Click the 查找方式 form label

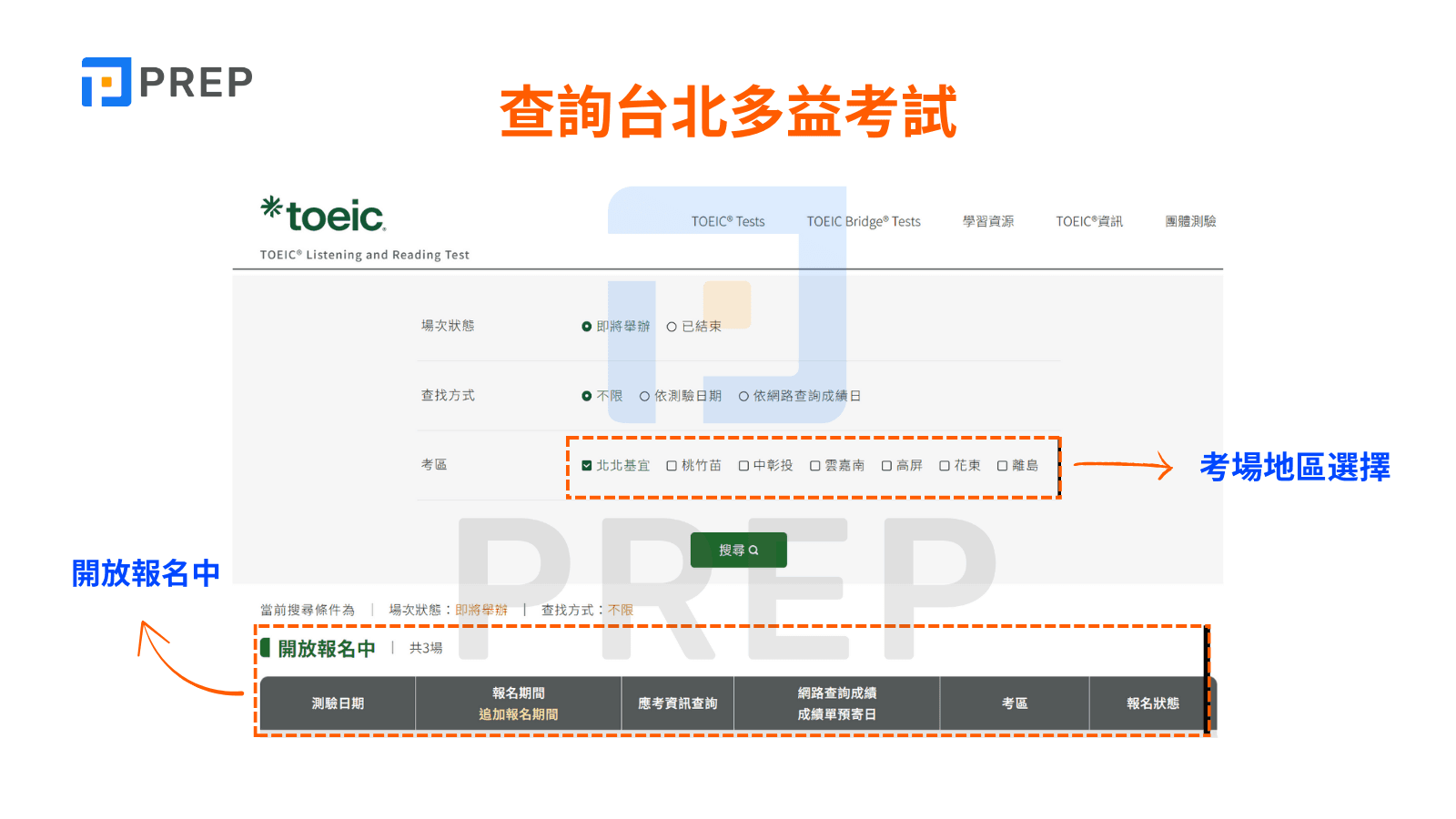pos(448,395)
